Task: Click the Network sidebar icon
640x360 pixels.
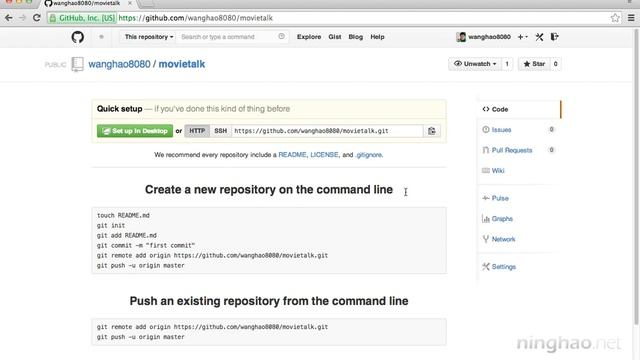Action: (485, 239)
